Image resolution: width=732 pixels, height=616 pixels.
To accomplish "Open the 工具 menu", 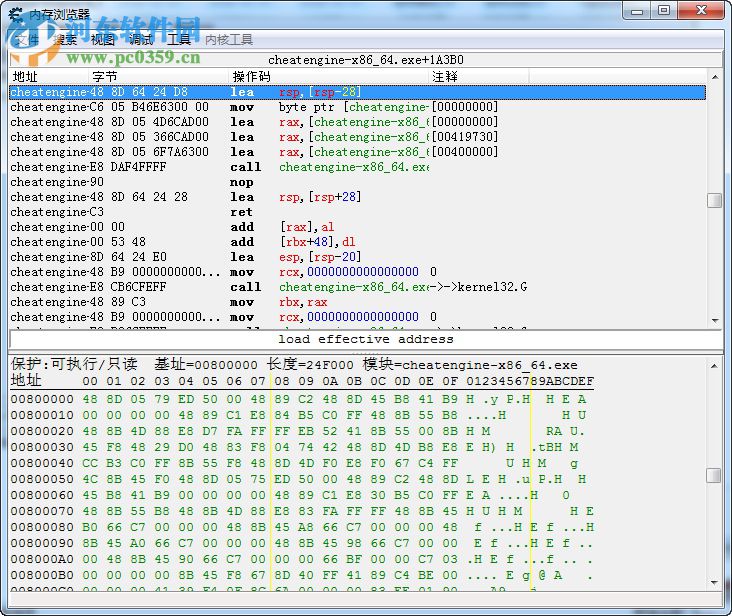I will (x=179, y=40).
